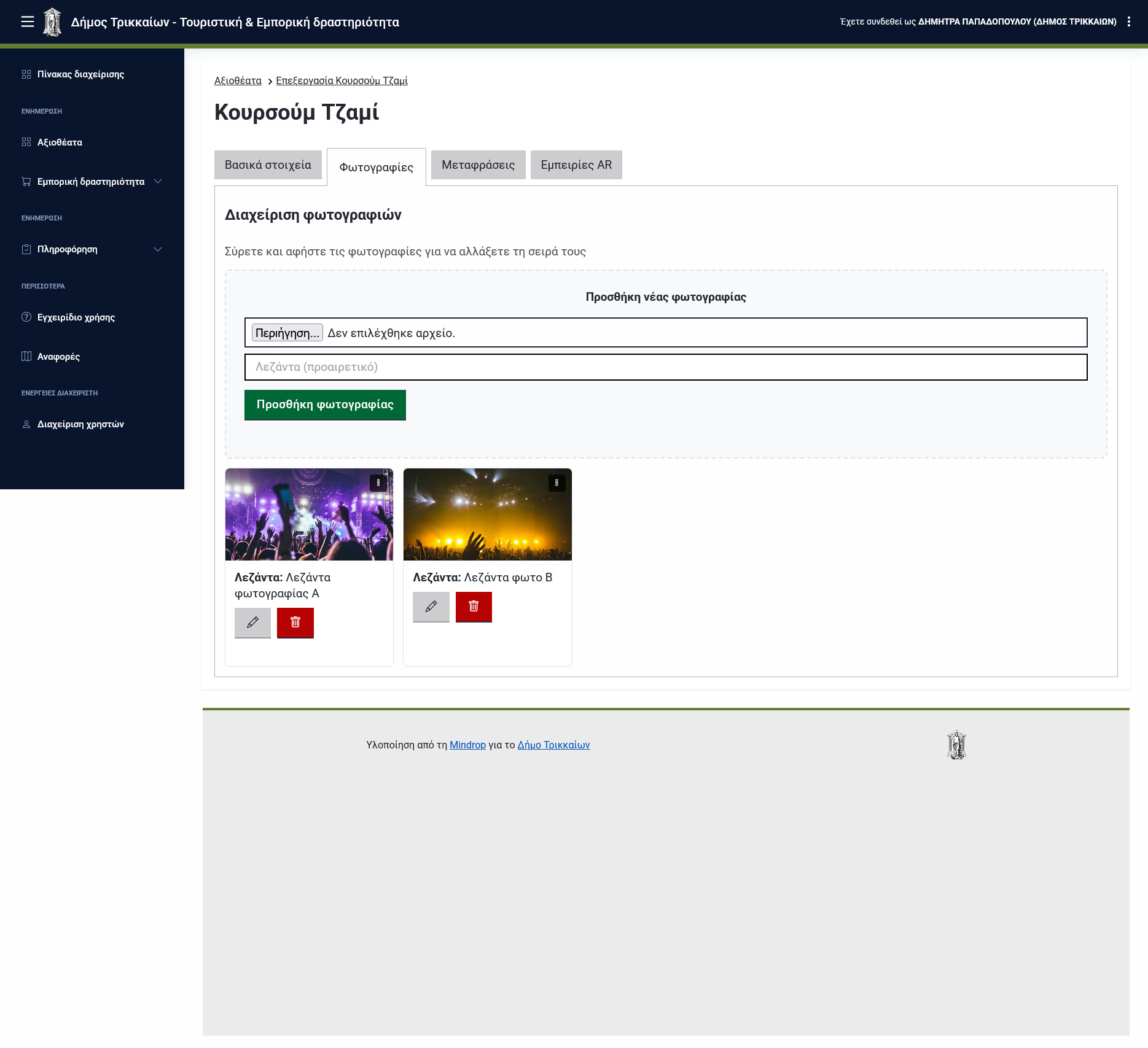Focus the Λεζάντα caption input field
This screenshot has height=1048, width=1148.
click(666, 367)
